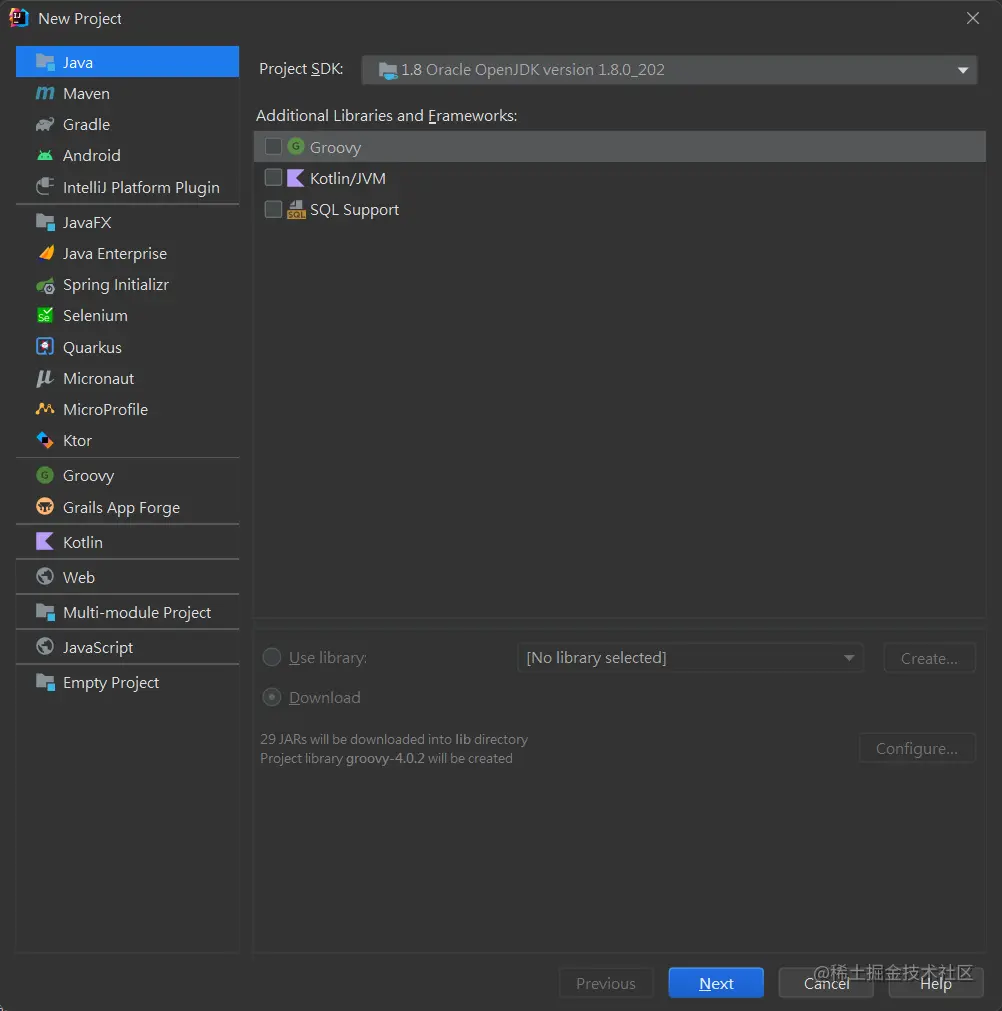Click the IntelliJ IDEA logo in title bar
The height and width of the screenshot is (1011, 1002).
point(19,18)
